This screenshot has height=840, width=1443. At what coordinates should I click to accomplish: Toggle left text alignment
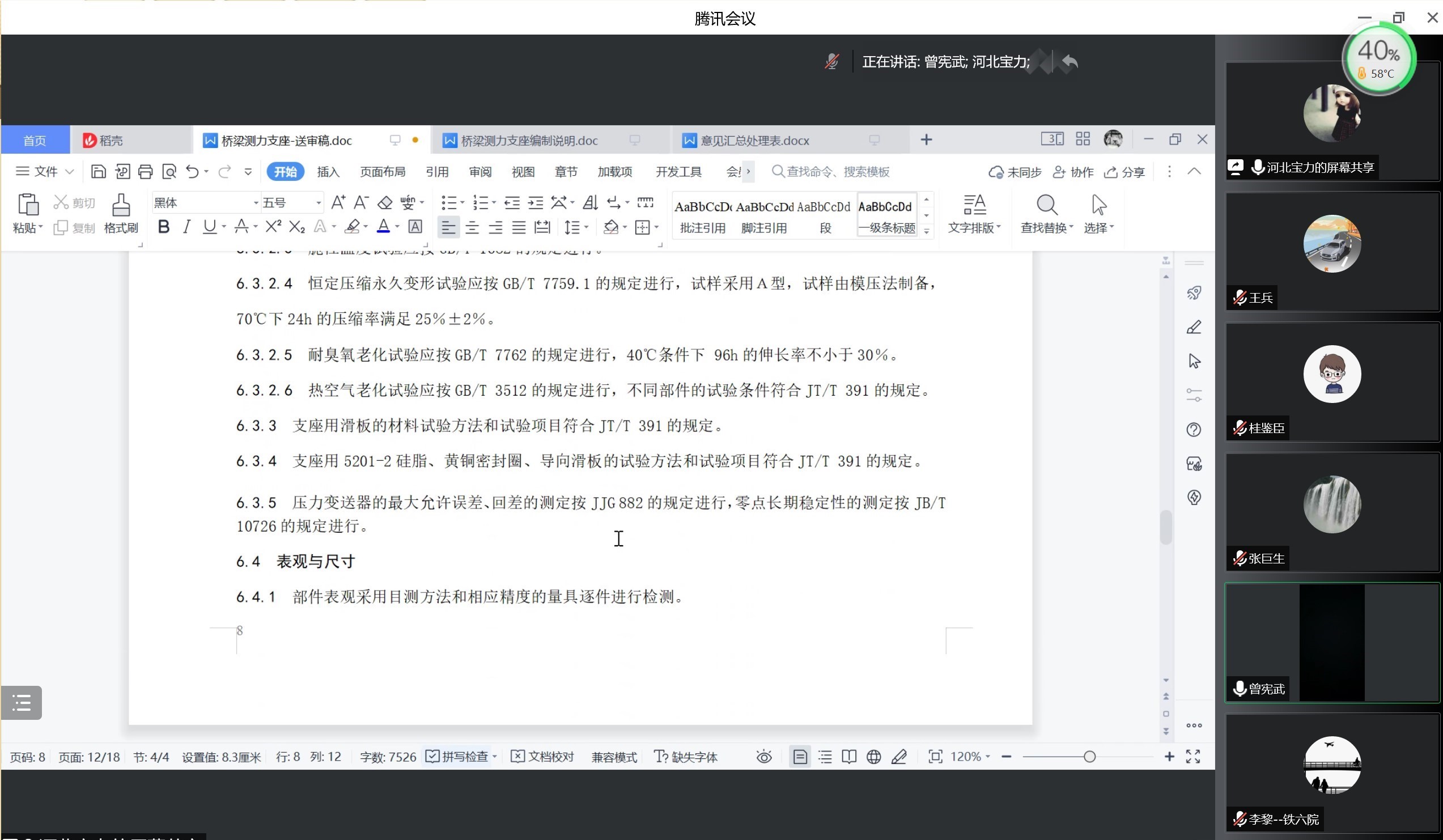coord(448,228)
